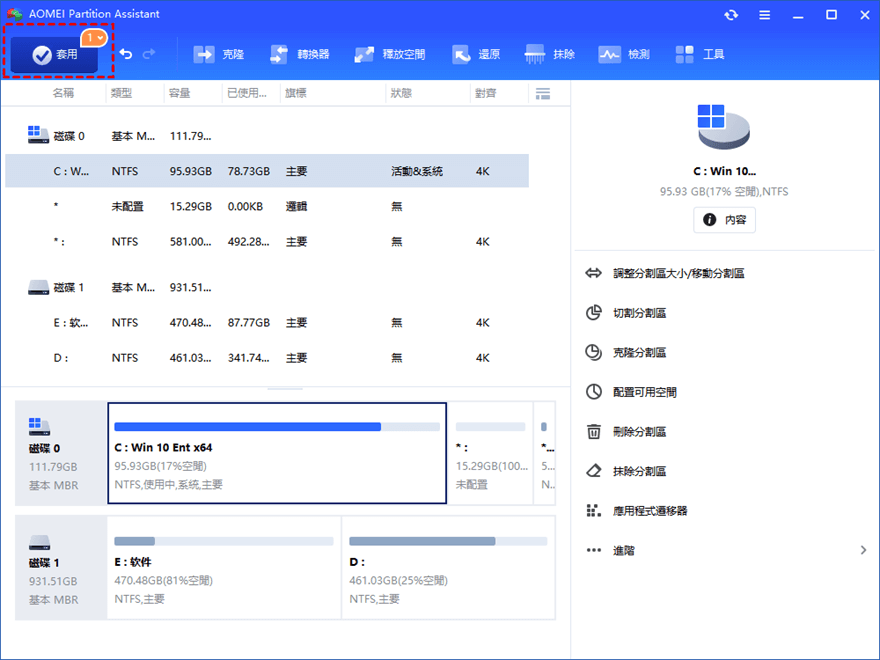Click the split partition pie icon
The width and height of the screenshot is (880, 660).
[593, 313]
